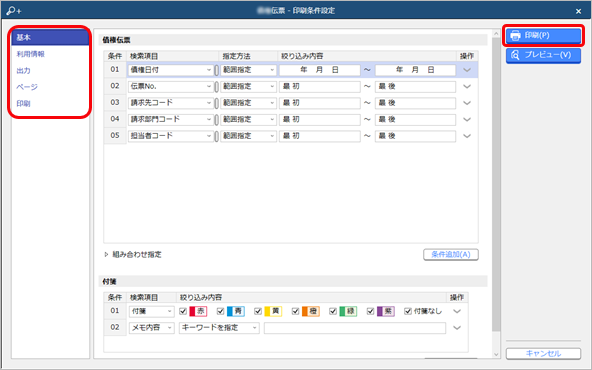
Task: Toggle the 赤 red sticky note checkbox
Action: [183, 311]
